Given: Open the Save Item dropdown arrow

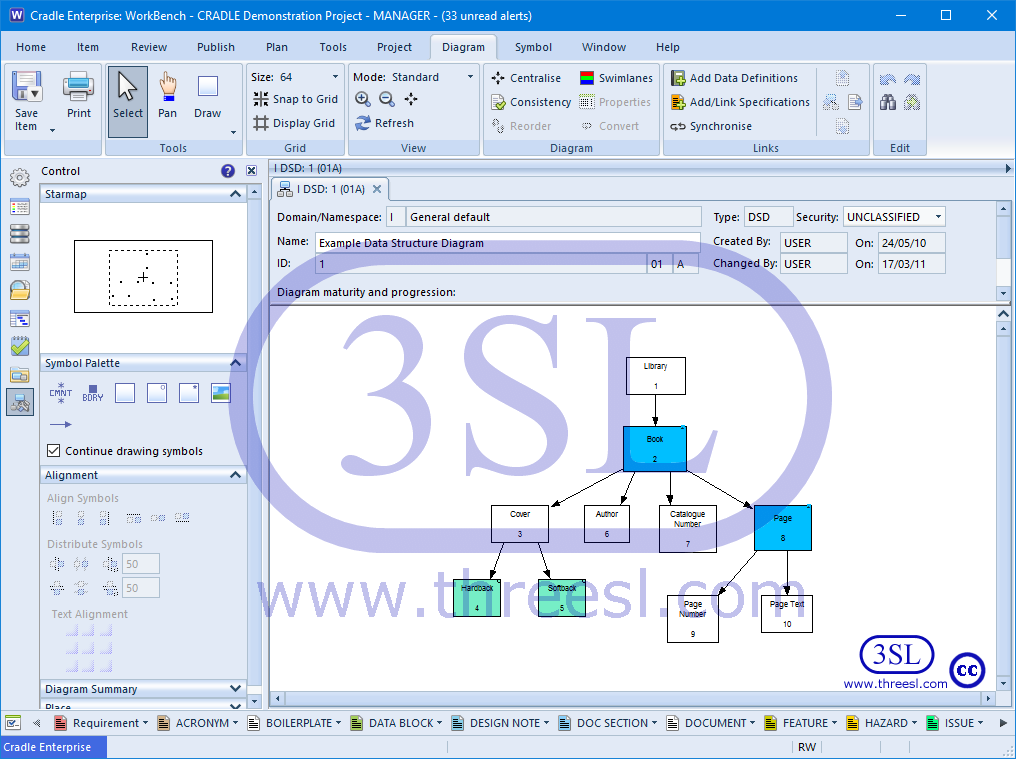Looking at the screenshot, I should [52, 130].
